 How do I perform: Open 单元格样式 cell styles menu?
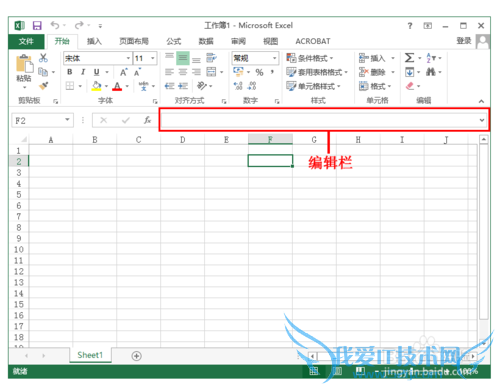[313, 86]
